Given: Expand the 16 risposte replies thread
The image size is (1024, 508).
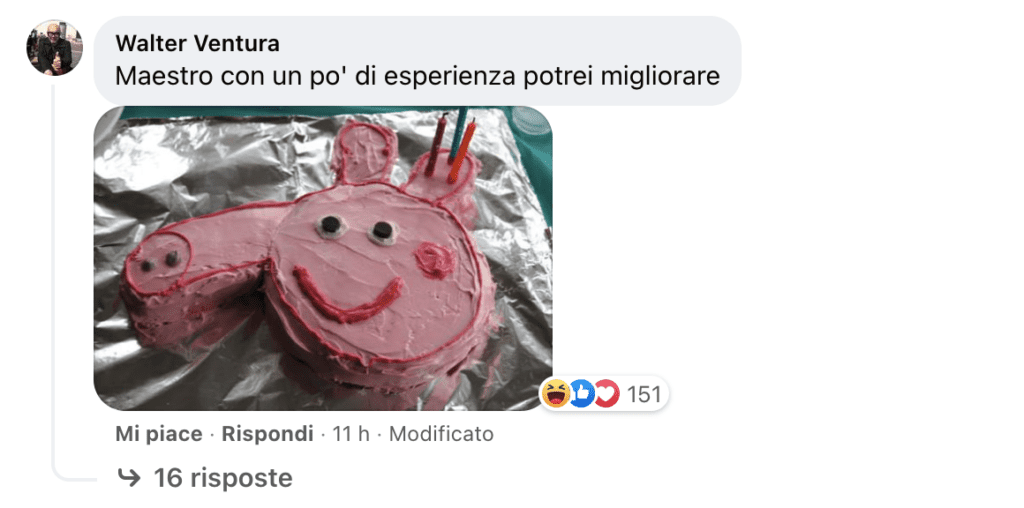Looking at the screenshot, I should tap(223, 479).
